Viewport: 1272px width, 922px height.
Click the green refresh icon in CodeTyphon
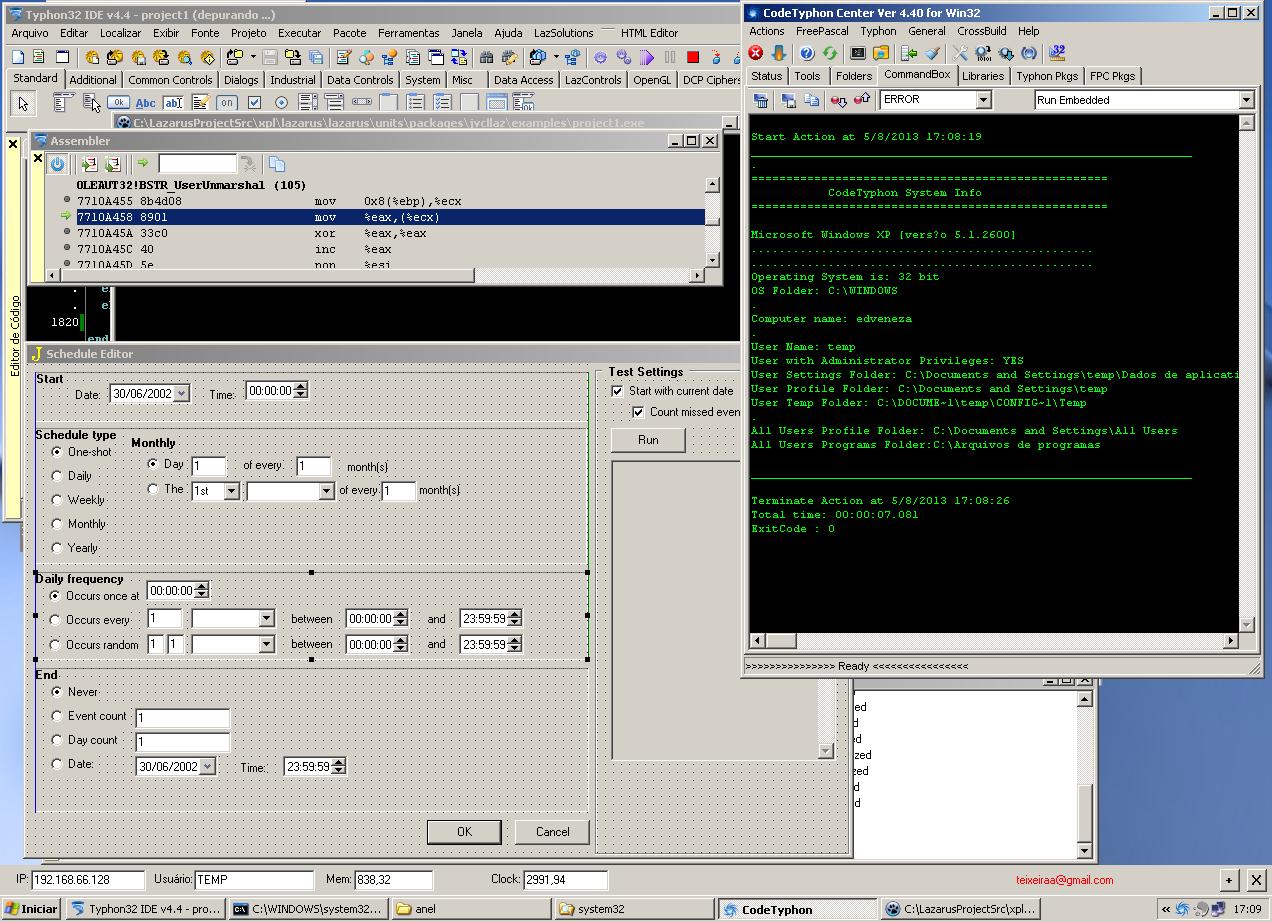(829, 53)
